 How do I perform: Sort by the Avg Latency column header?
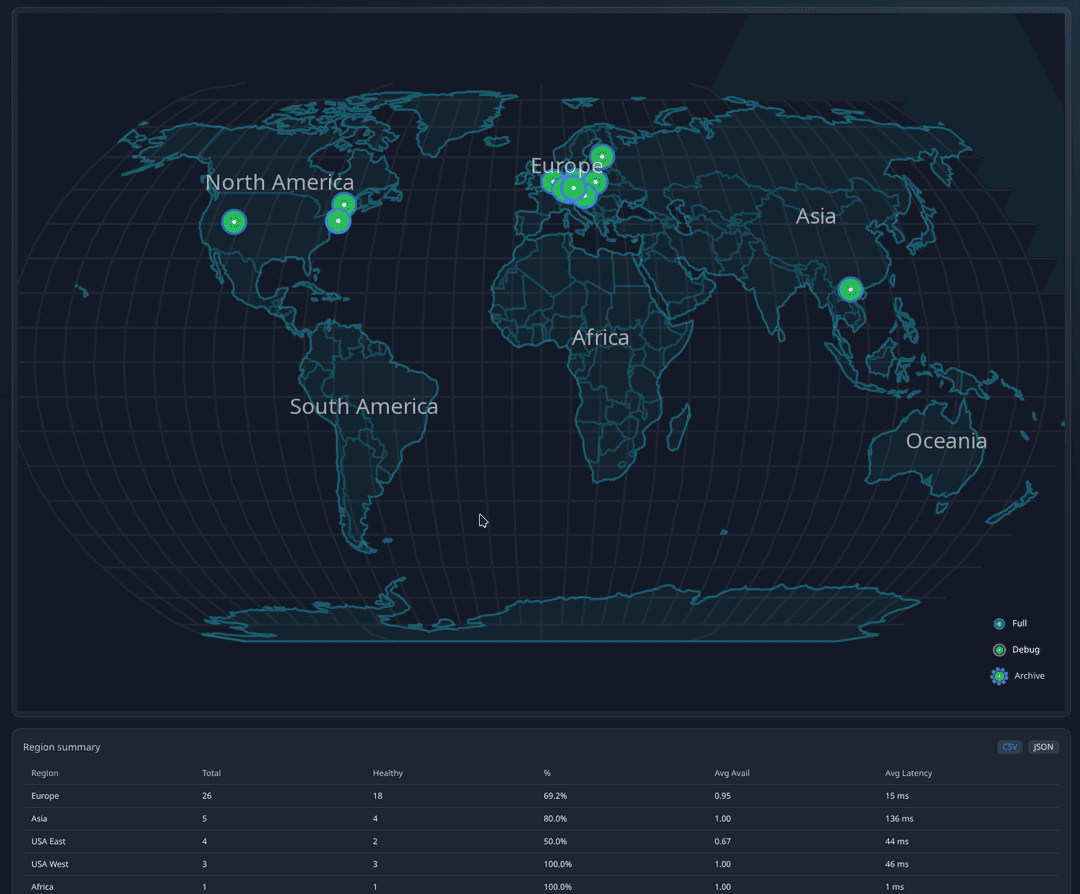tap(906, 773)
